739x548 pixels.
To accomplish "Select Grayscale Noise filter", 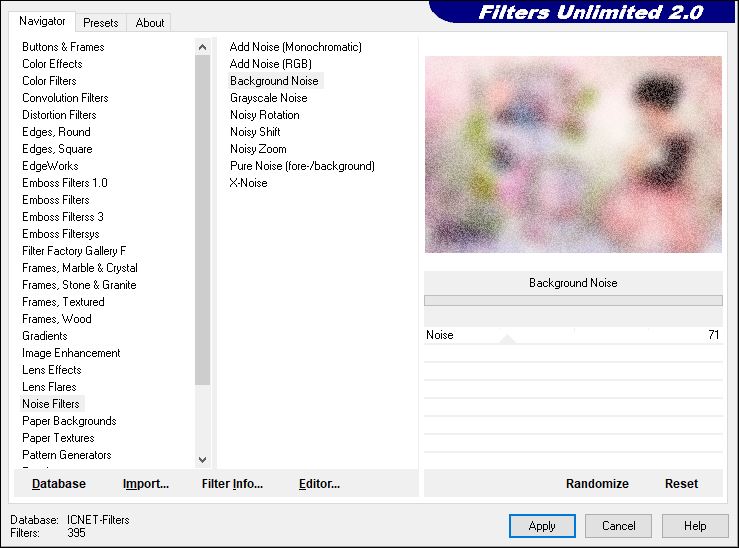I will tap(269, 98).
